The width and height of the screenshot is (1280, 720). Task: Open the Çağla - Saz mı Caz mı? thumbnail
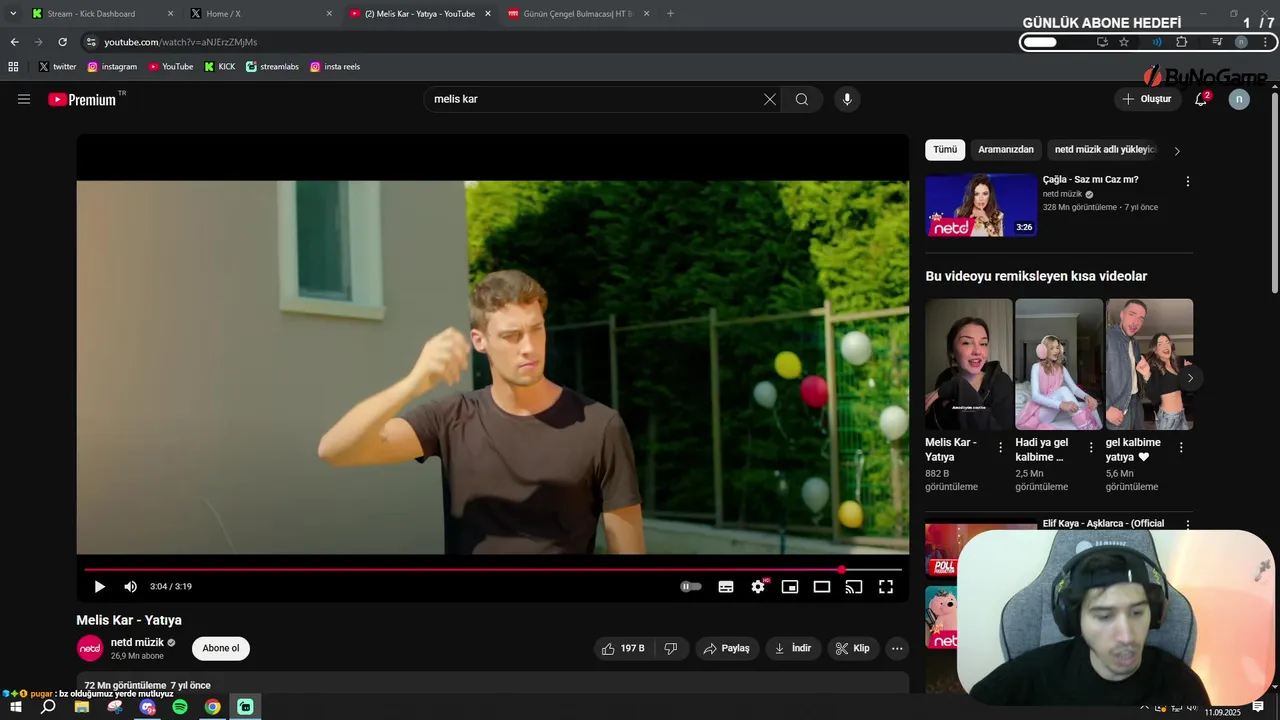[981, 205]
